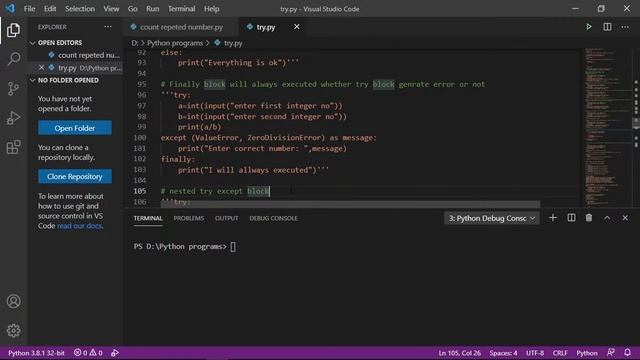The height and width of the screenshot is (360, 640).
Task: Open the Terminal menu
Action: pos(181,9)
